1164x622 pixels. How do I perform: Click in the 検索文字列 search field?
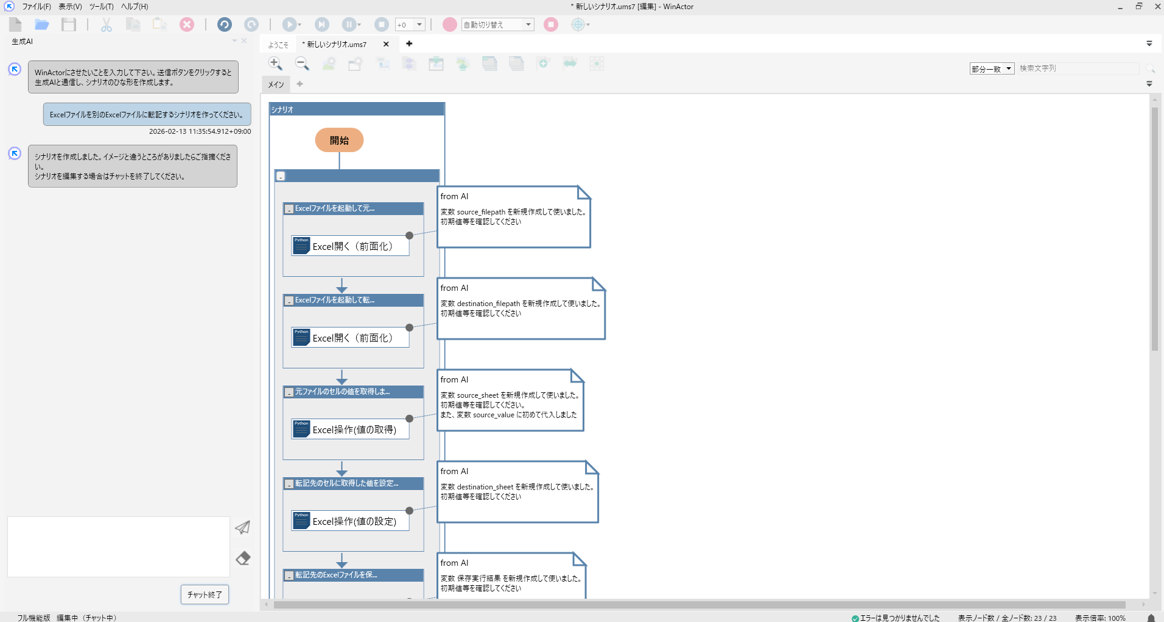point(1075,69)
